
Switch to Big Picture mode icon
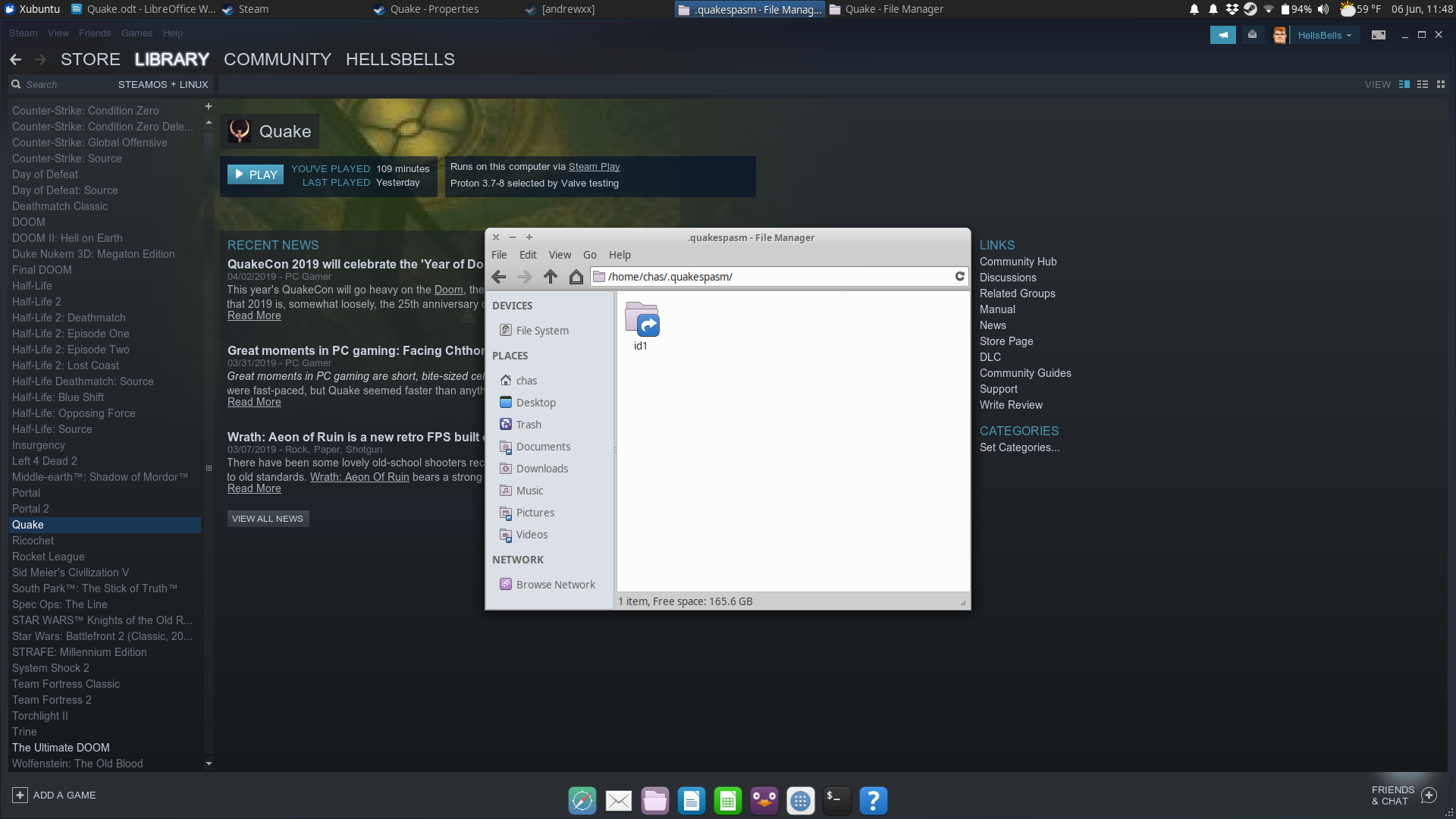point(1378,35)
